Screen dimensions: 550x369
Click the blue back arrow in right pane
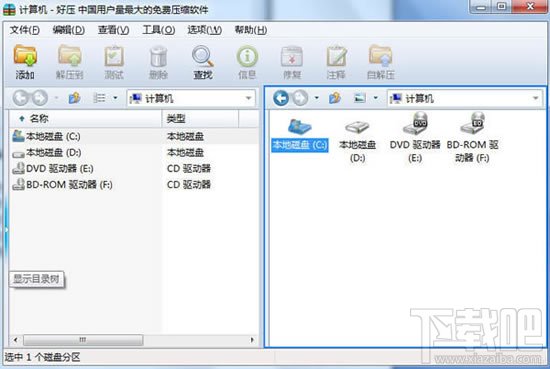pyautogui.click(x=281, y=98)
